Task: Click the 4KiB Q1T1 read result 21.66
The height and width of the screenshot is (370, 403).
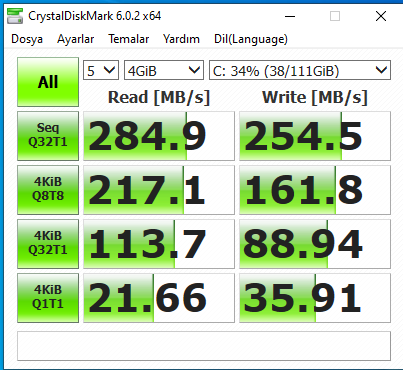Action: tap(159, 298)
